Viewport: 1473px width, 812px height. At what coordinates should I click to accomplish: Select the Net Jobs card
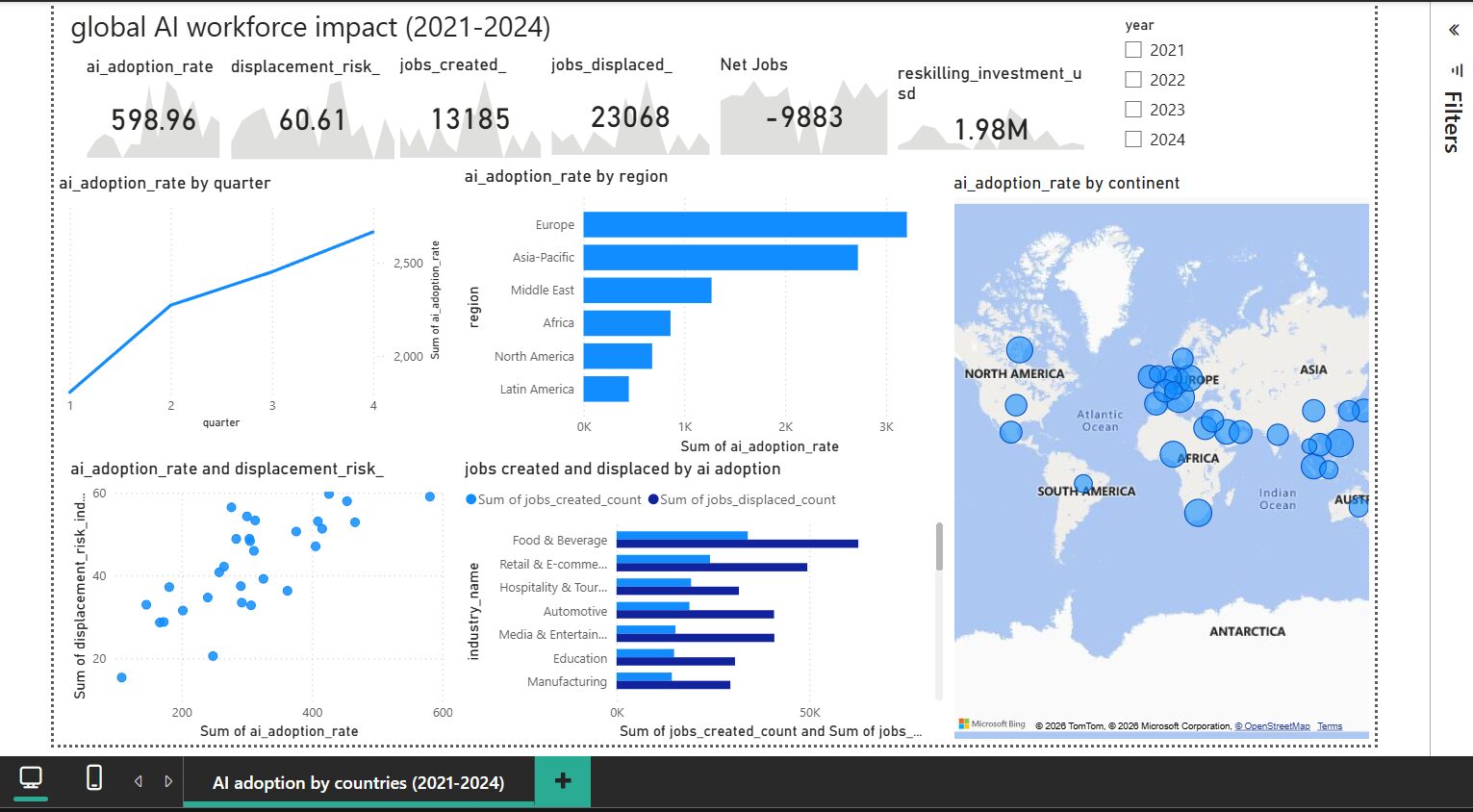tap(803, 104)
